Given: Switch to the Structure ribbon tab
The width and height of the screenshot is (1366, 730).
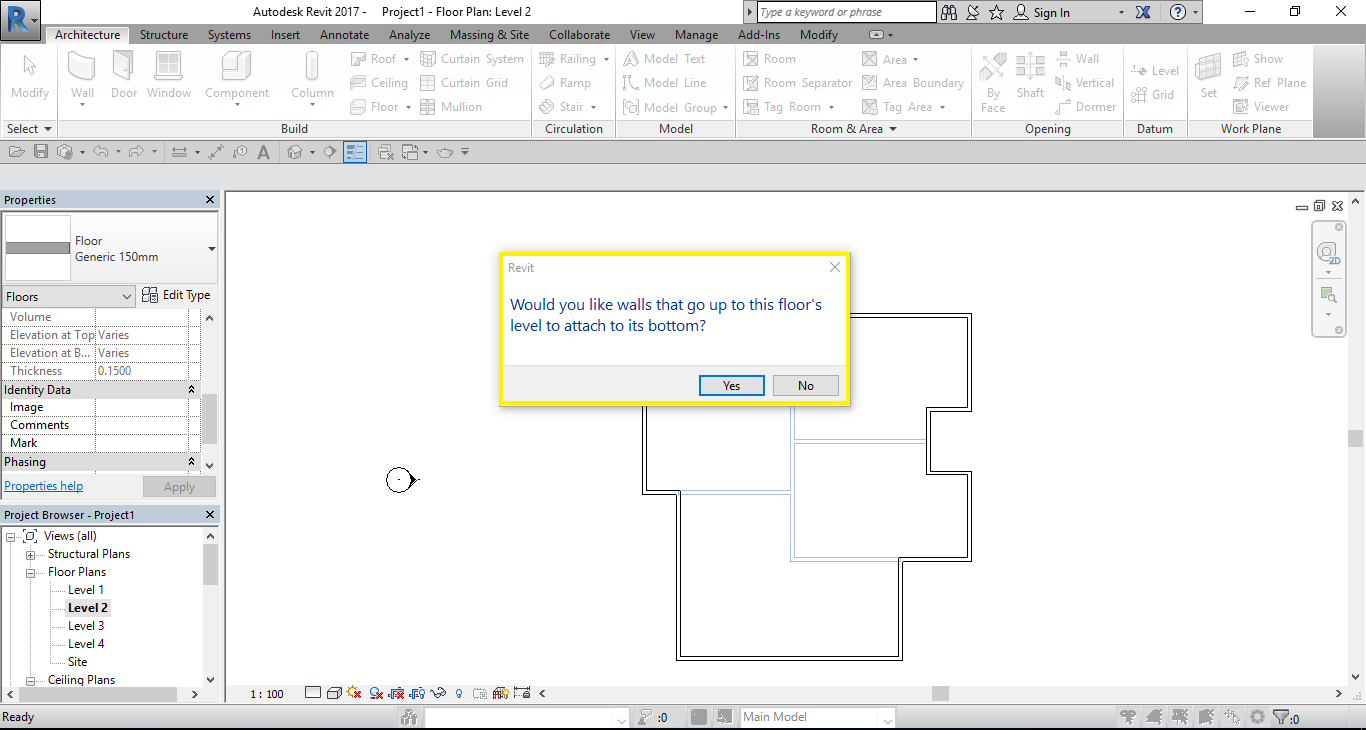Looking at the screenshot, I should click(x=164, y=35).
